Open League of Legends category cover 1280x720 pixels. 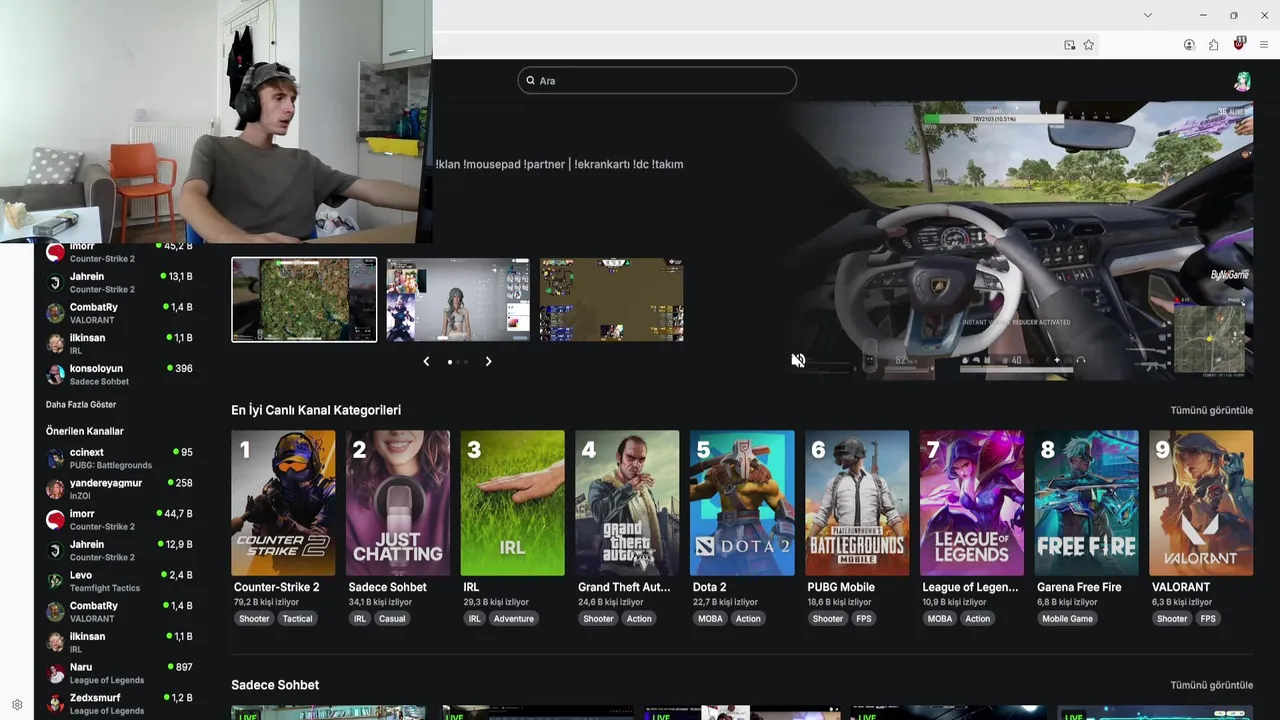pyautogui.click(x=972, y=503)
